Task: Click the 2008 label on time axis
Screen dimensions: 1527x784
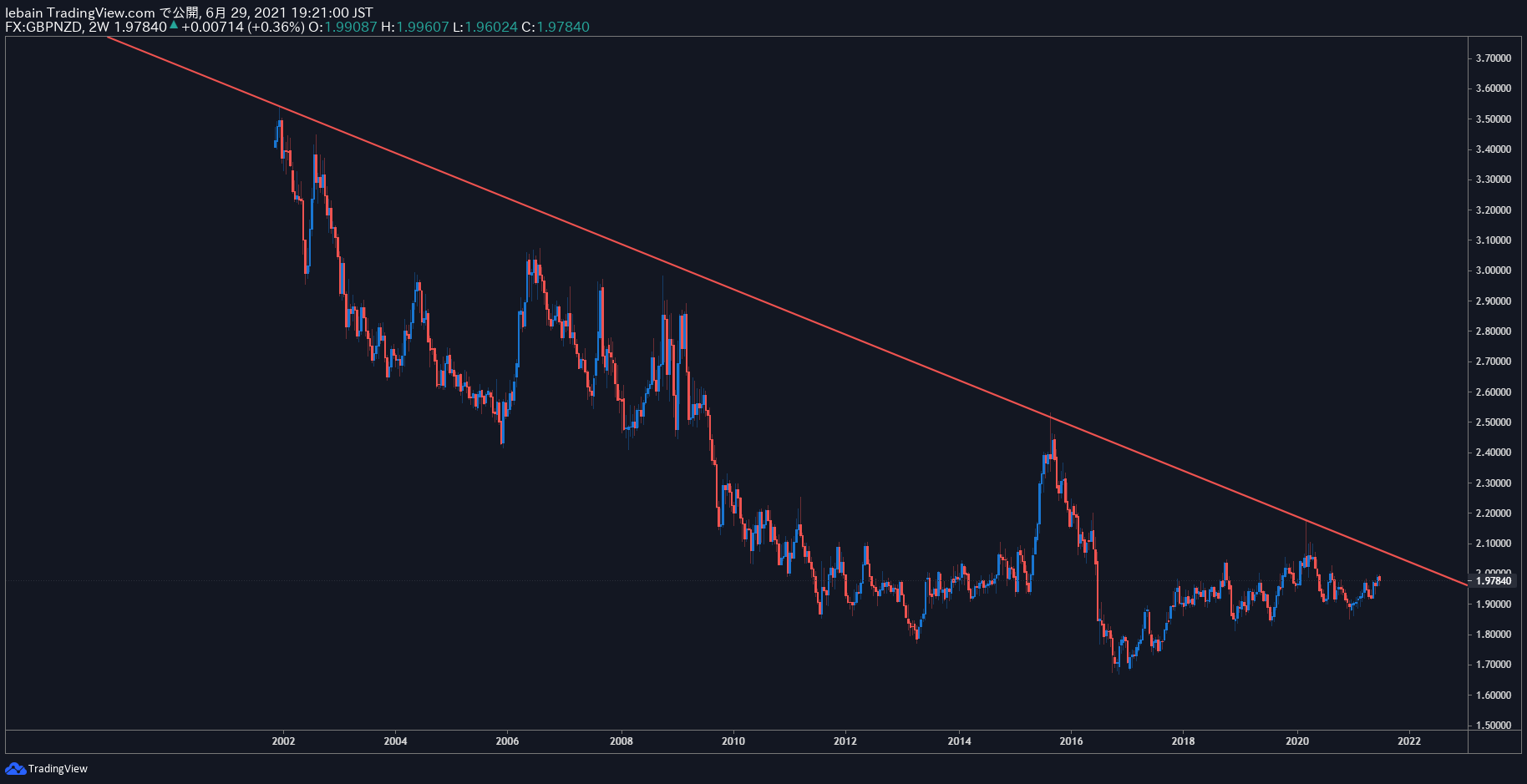Action: (x=621, y=741)
